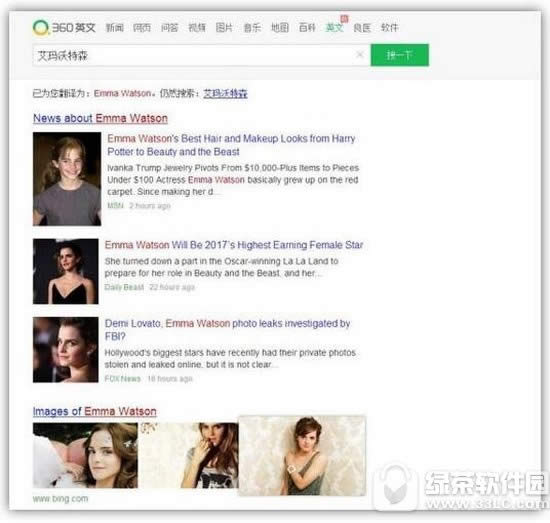
Task: Open the www.bing.com source link
Action: click(x=60, y=498)
